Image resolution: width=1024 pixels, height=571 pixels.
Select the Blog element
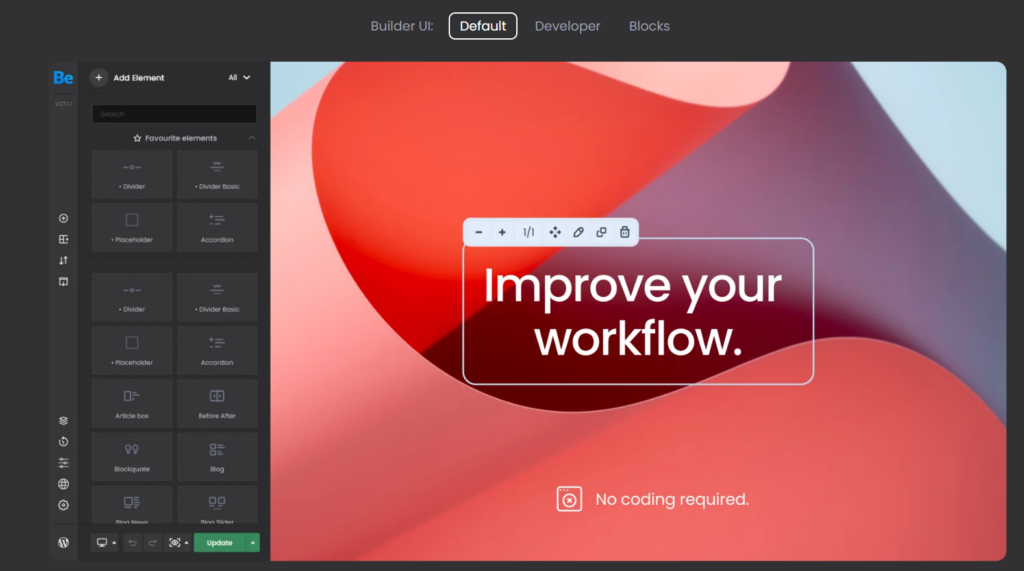(x=217, y=457)
